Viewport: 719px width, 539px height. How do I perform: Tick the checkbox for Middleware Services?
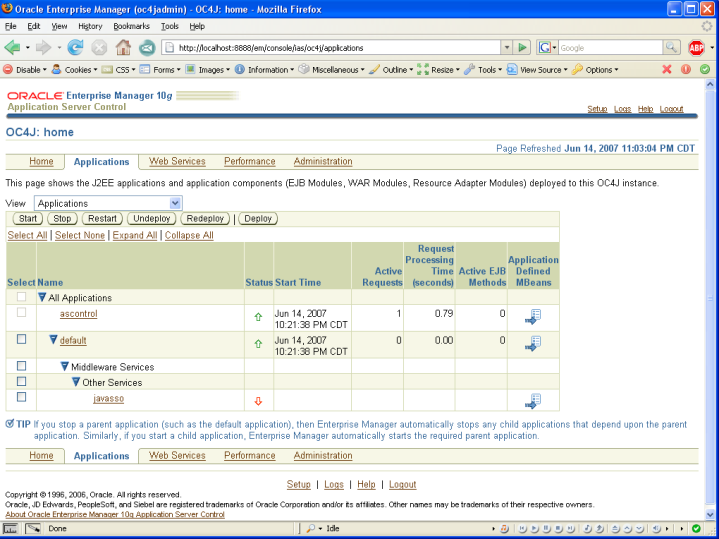(x=21, y=366)
